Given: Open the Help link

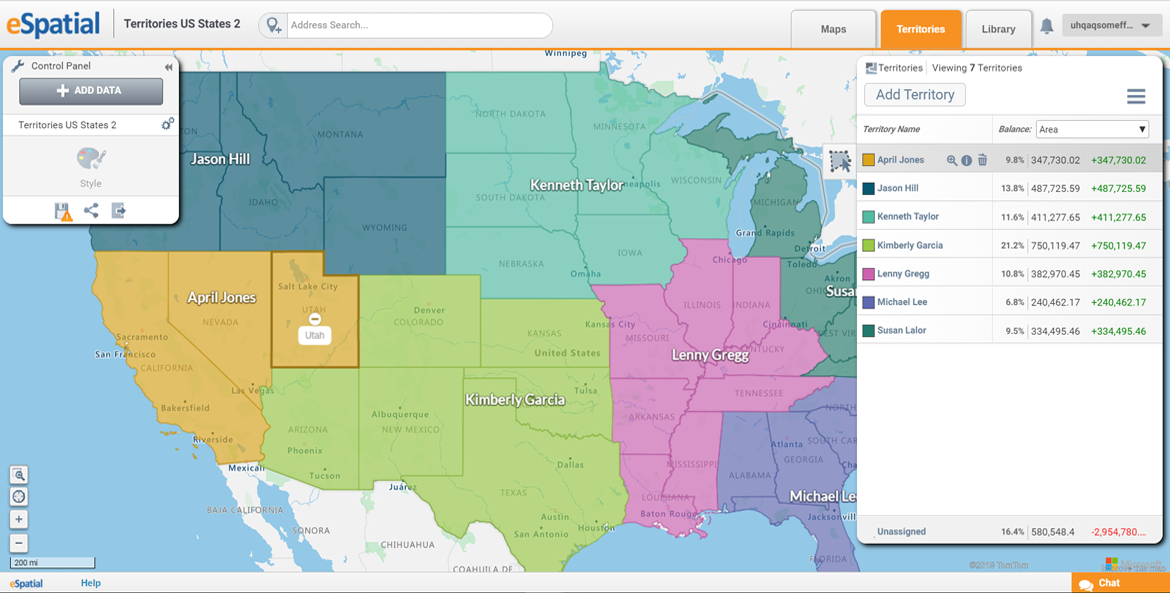Looking at the screenshot, I should click(x=90, y=583).
